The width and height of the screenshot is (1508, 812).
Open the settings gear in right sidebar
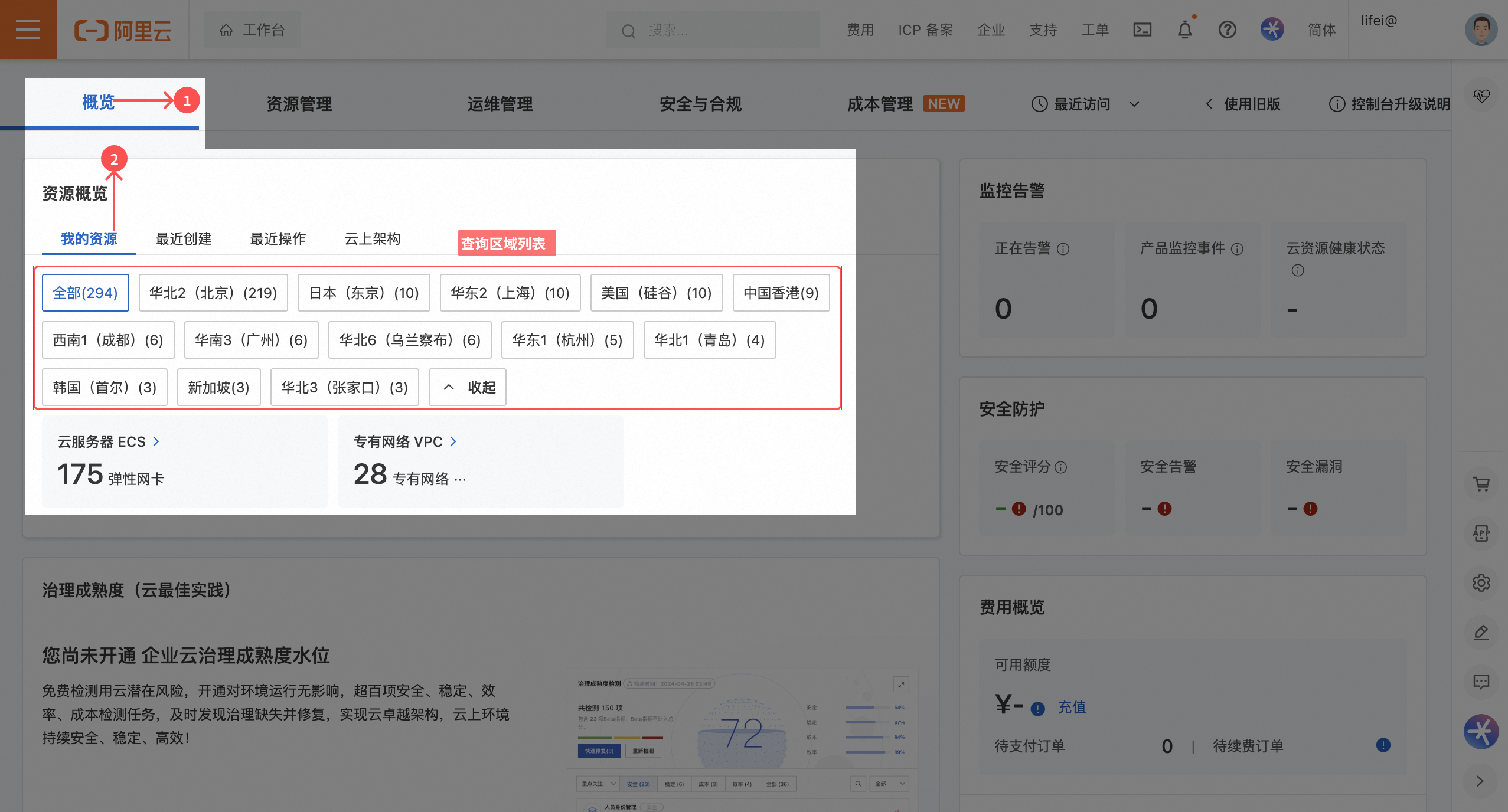point(1482,582)
